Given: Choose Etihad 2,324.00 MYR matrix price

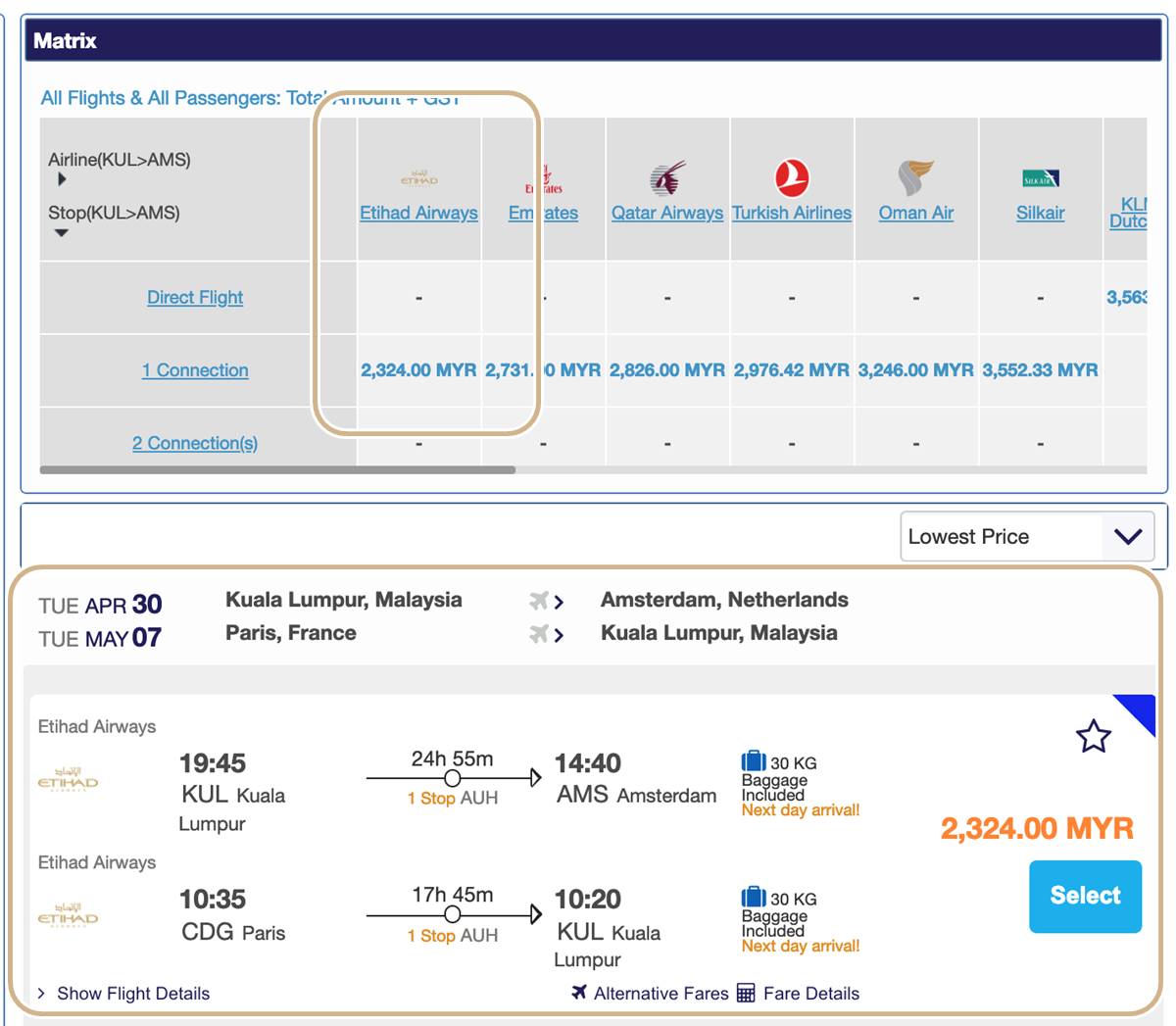Looking at the screenshot, I should (x=418, y=370).
